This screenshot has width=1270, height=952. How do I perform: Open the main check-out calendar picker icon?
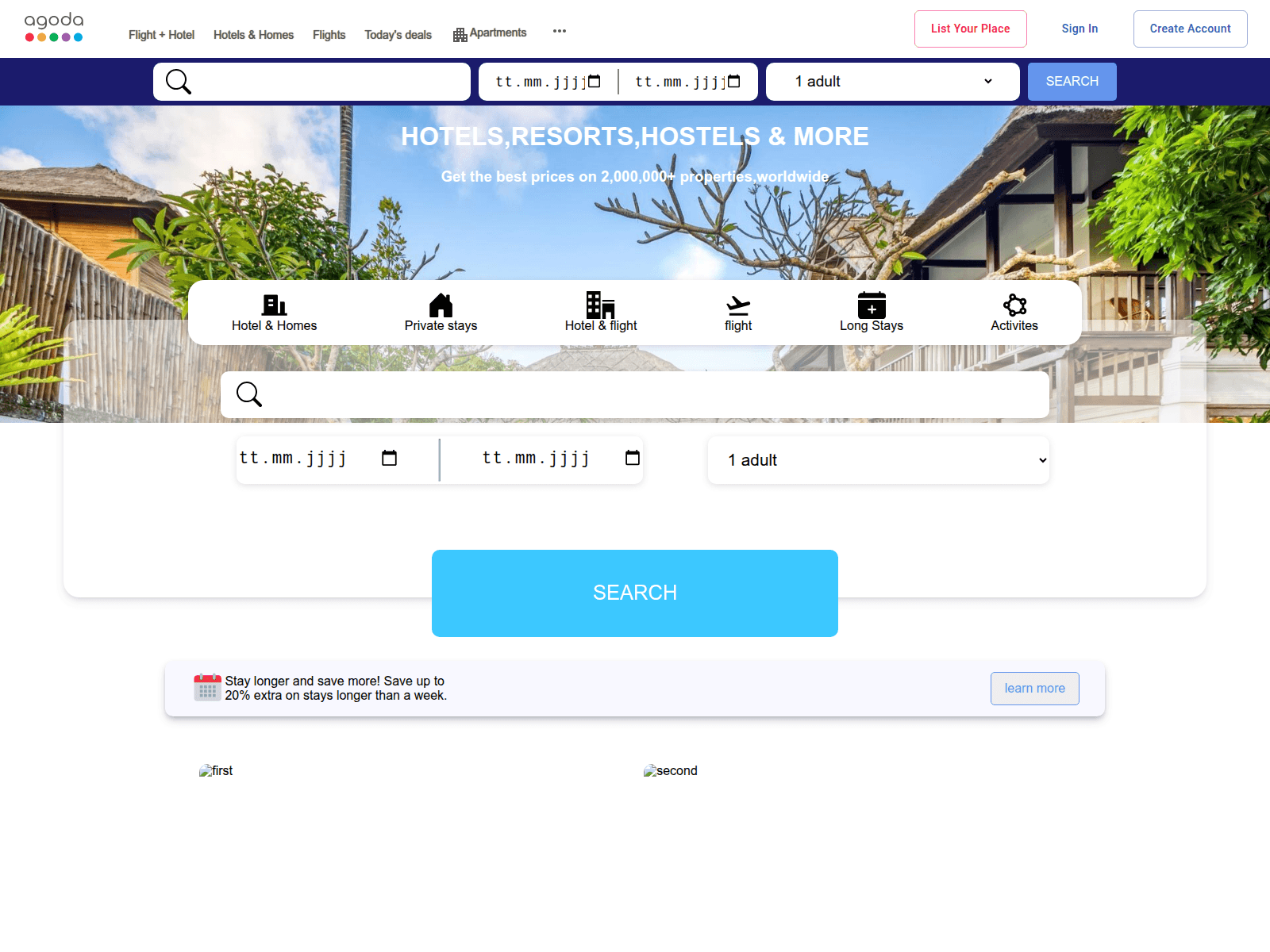coord(633,458)
